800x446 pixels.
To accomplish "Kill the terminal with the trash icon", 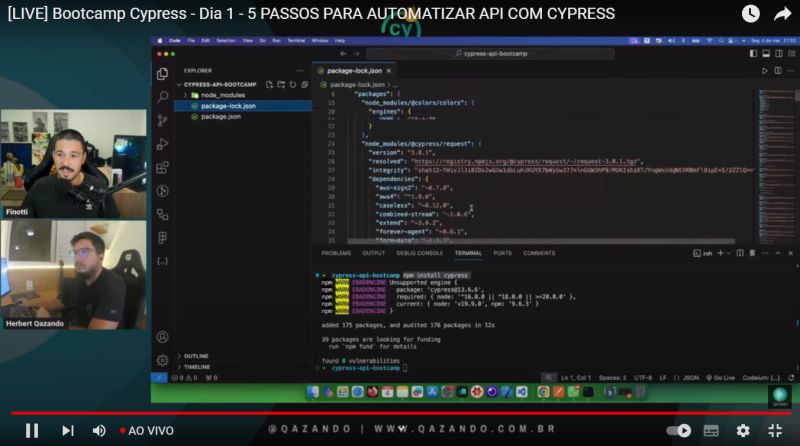I will tap(752, 253).
